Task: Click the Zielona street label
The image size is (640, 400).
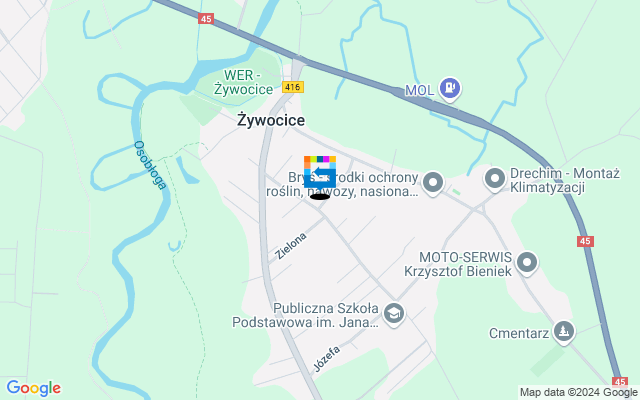Action: point(291,246)
